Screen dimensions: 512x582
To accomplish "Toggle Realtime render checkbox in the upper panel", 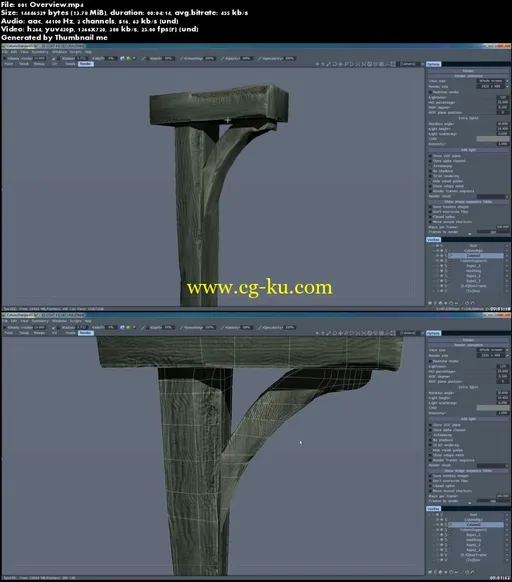I will 430,92.
